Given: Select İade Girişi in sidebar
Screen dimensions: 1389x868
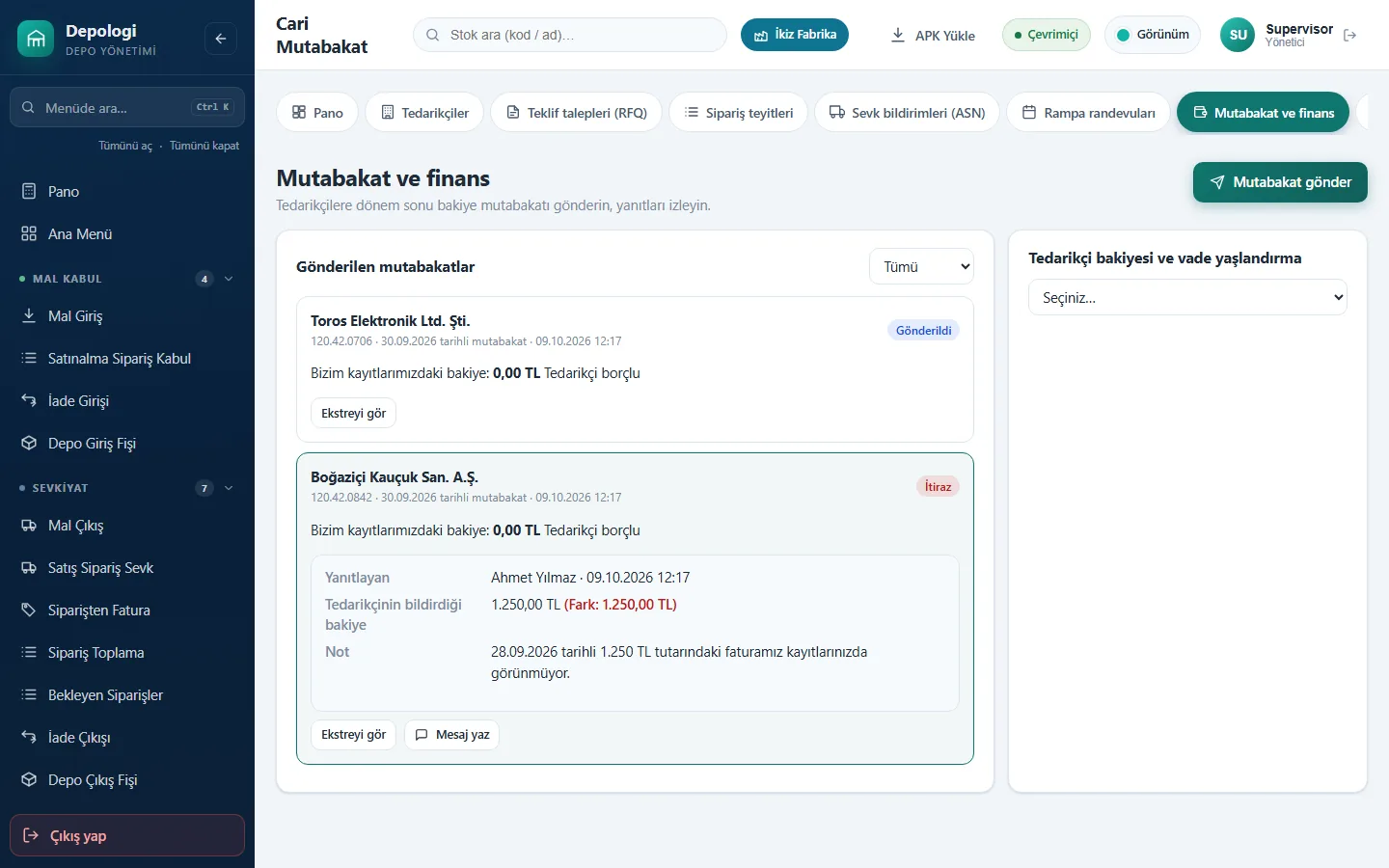Looking at the screenshot, I should (127, 401).
